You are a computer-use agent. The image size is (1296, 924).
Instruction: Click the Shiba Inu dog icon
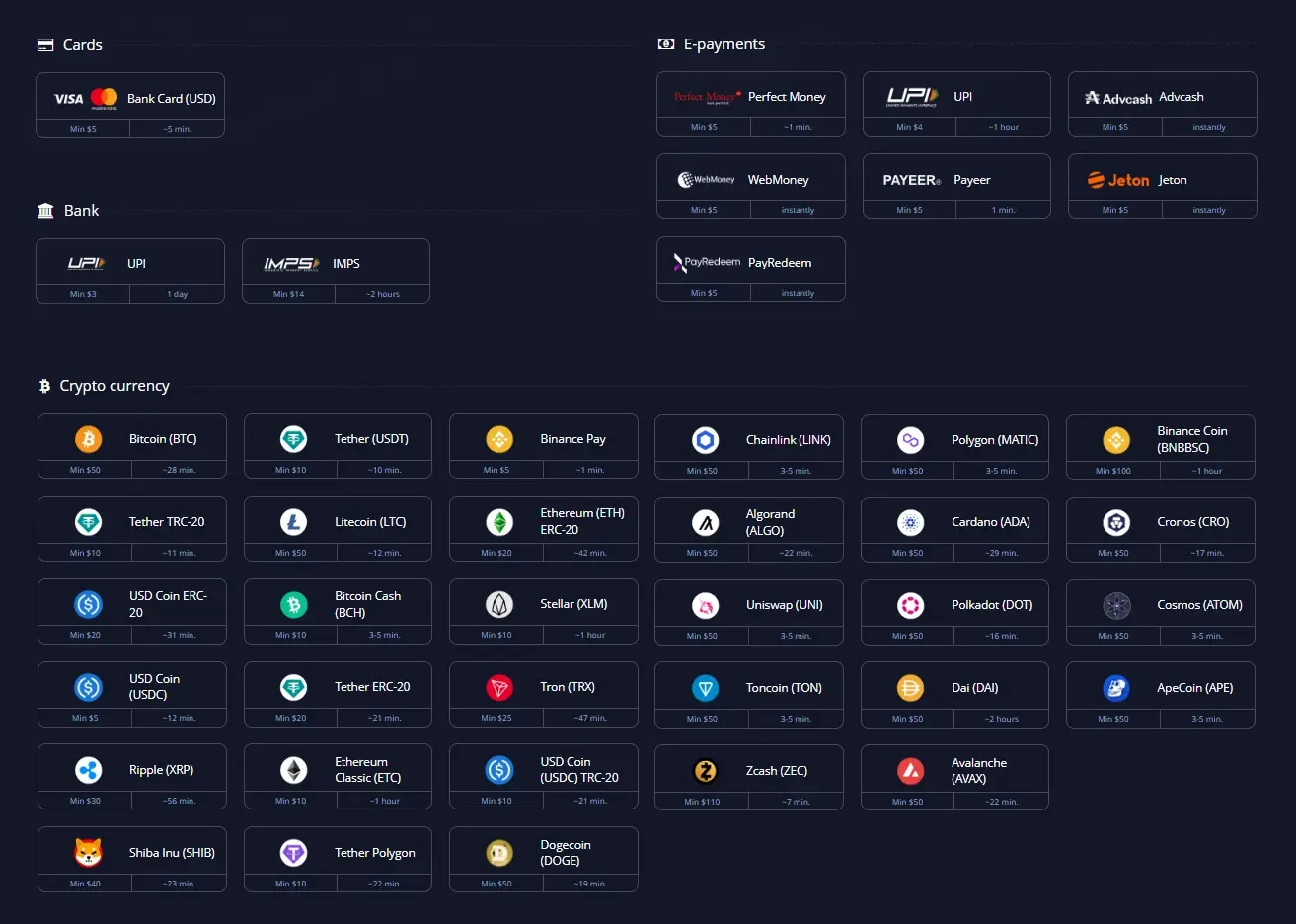coord(89,853)
